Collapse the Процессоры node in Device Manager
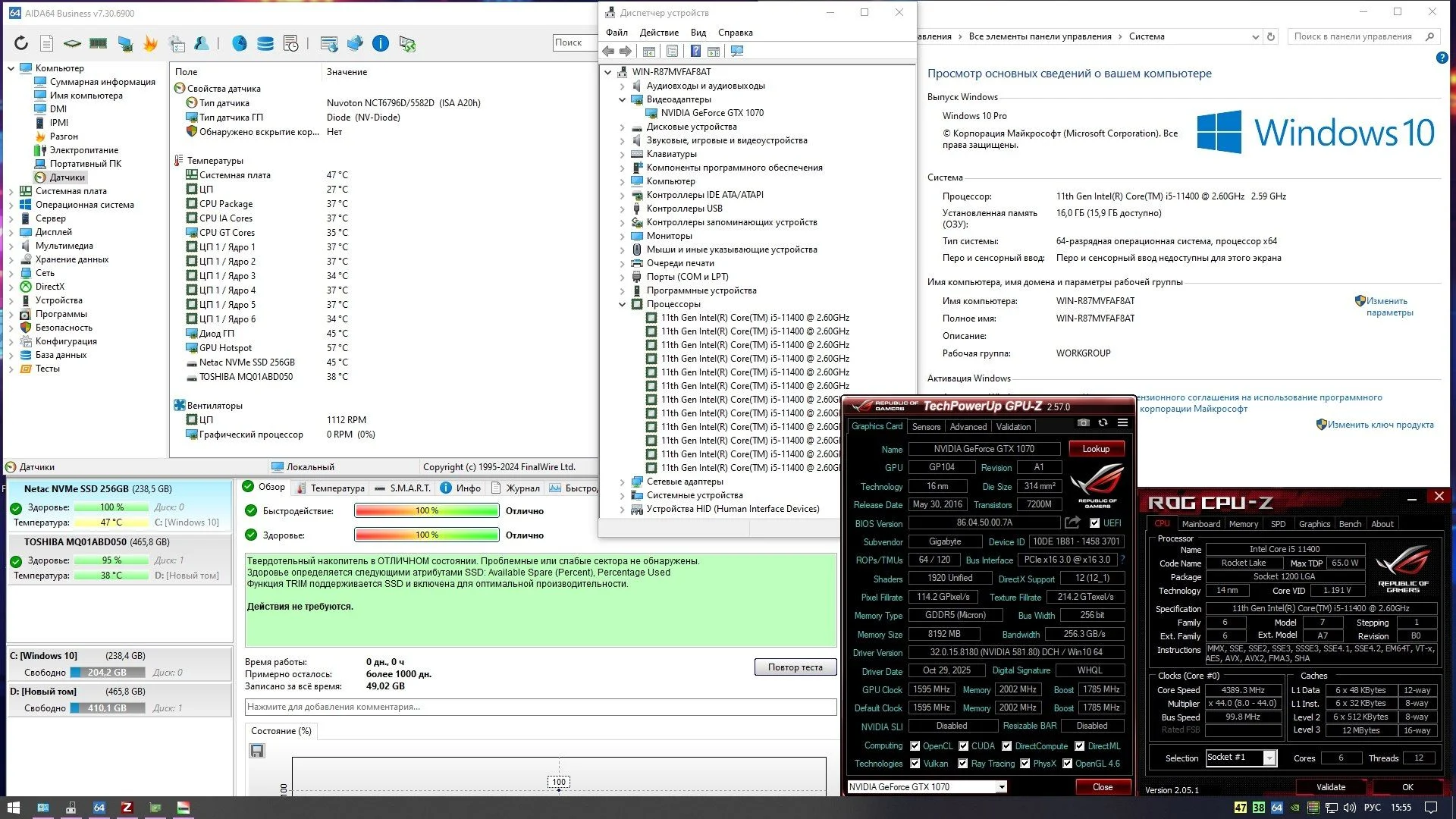 (623, 304)
